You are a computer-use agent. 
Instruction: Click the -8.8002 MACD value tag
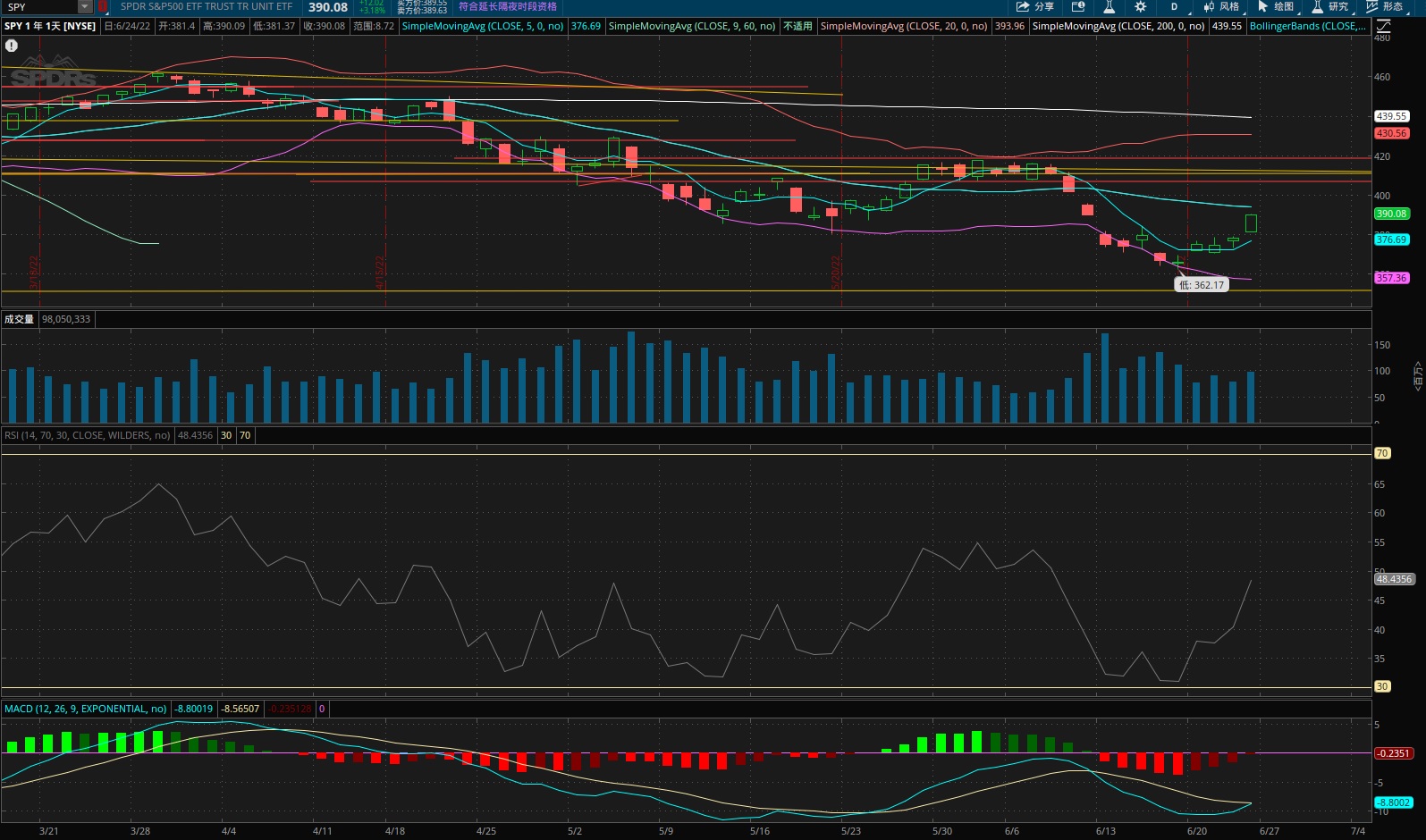(1393, 802)
